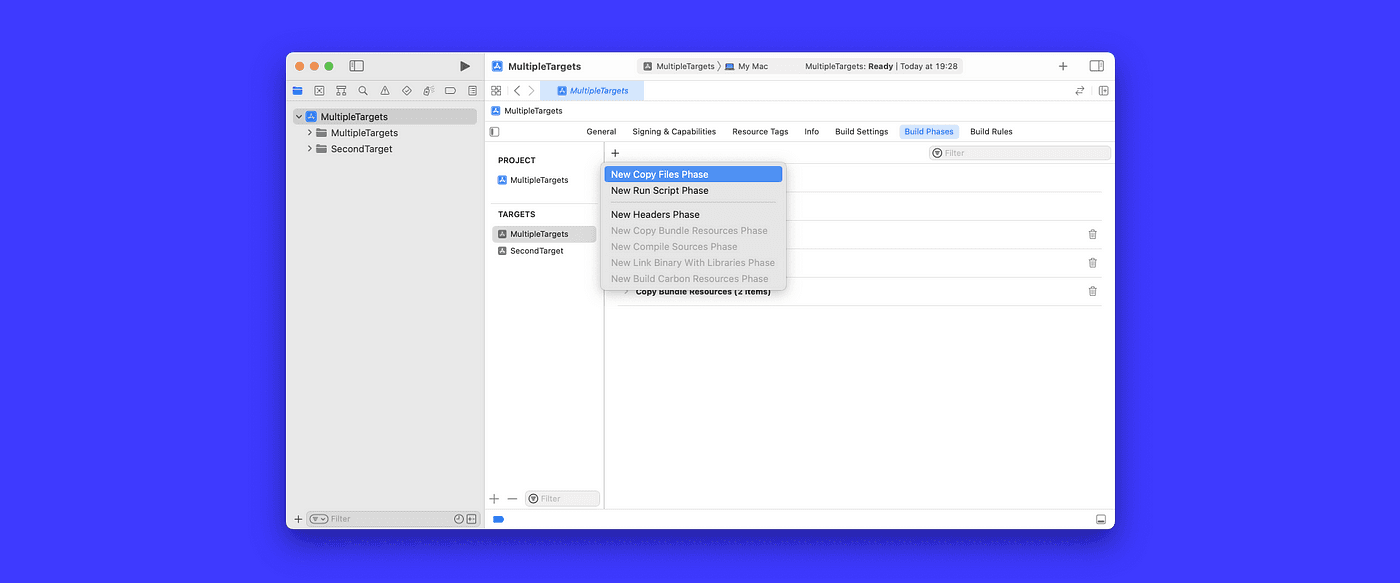Expand the SecondTarget folder in navigator
This screenshot has width=1400, height=583.
click(309, 148)
